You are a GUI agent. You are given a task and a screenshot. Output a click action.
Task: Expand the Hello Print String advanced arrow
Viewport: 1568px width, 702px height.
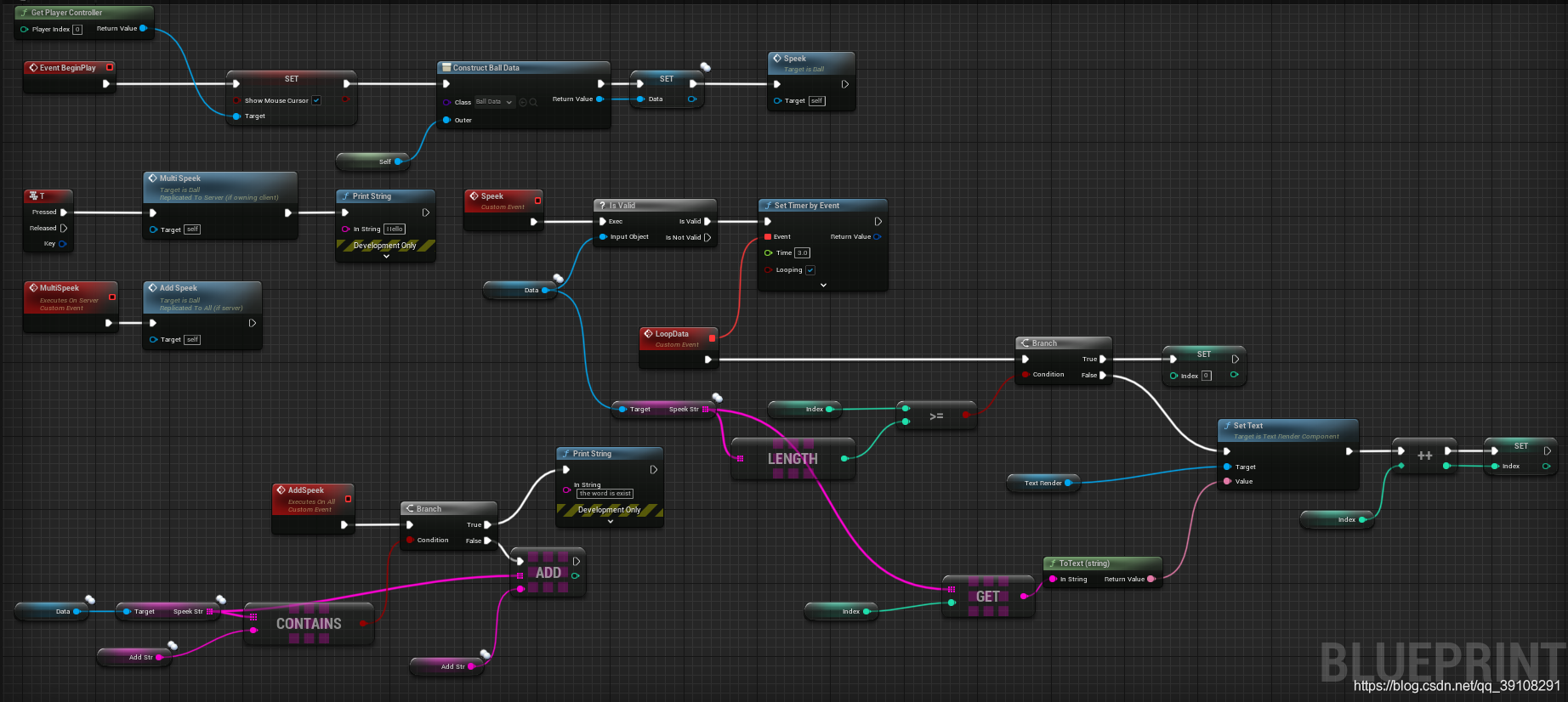click(386, 256)
